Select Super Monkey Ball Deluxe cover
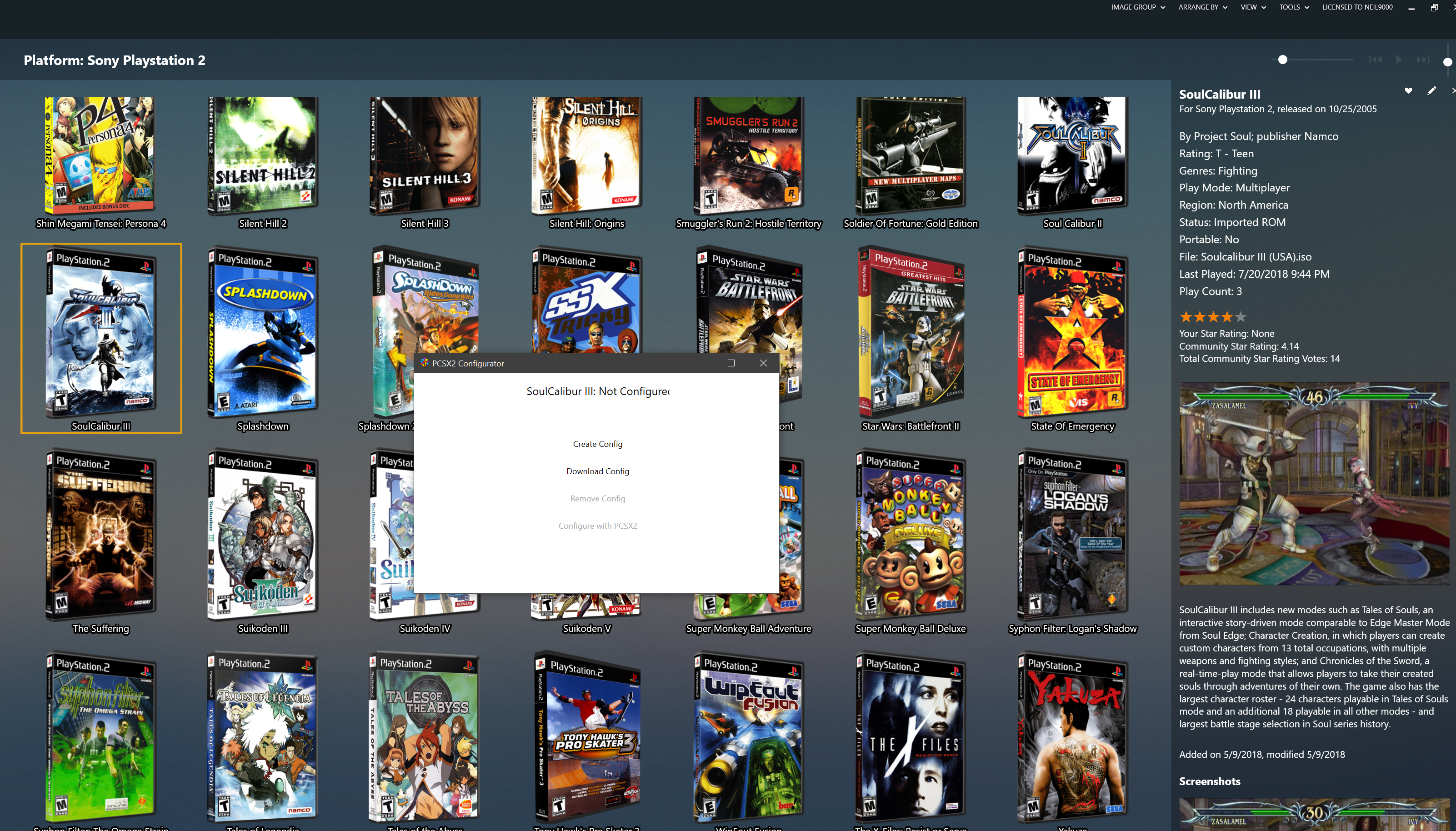1456x831 pixels. [911, 535]
